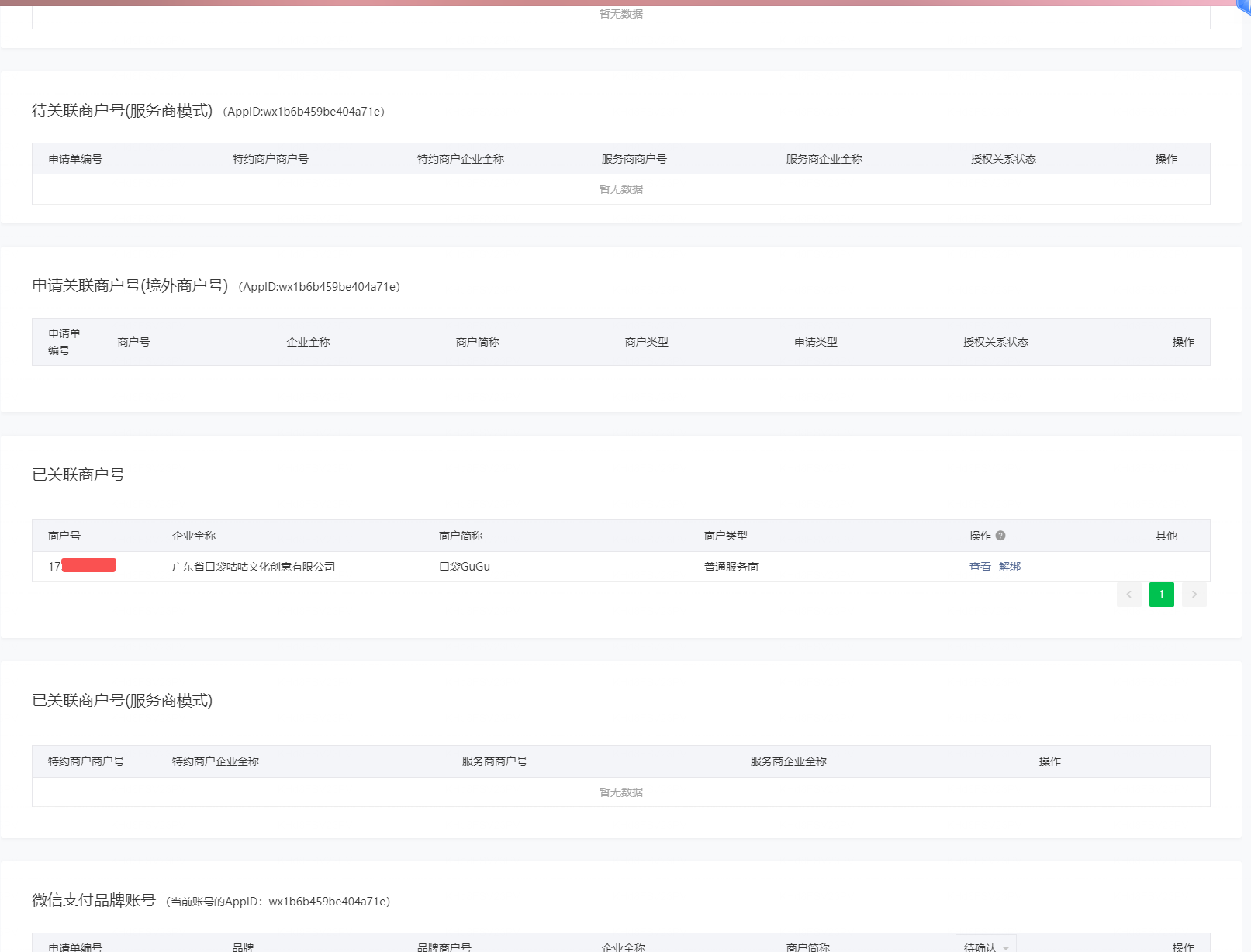Click merchant name 广东省口袋咕咕文化创意有限公司
Image resolution: width=1251 pixels, height=952 pixels.
pos(254,567)
